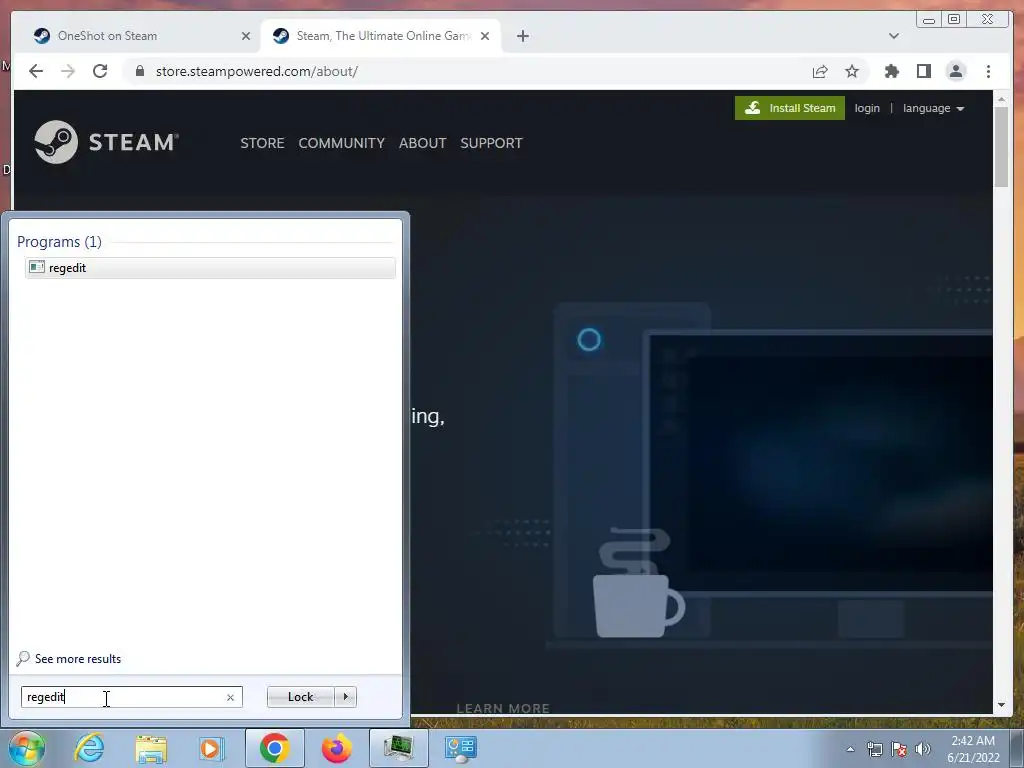Click the page scrollbar up arrow
The width and height of the screenshot is (1024, 768).
(1002, 99)
